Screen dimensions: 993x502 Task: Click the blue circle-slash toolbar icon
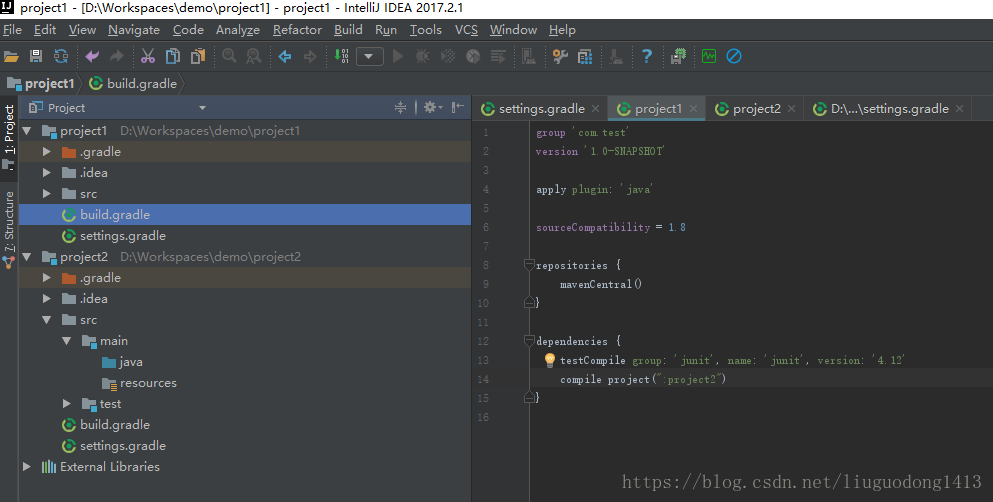point(733,56)
